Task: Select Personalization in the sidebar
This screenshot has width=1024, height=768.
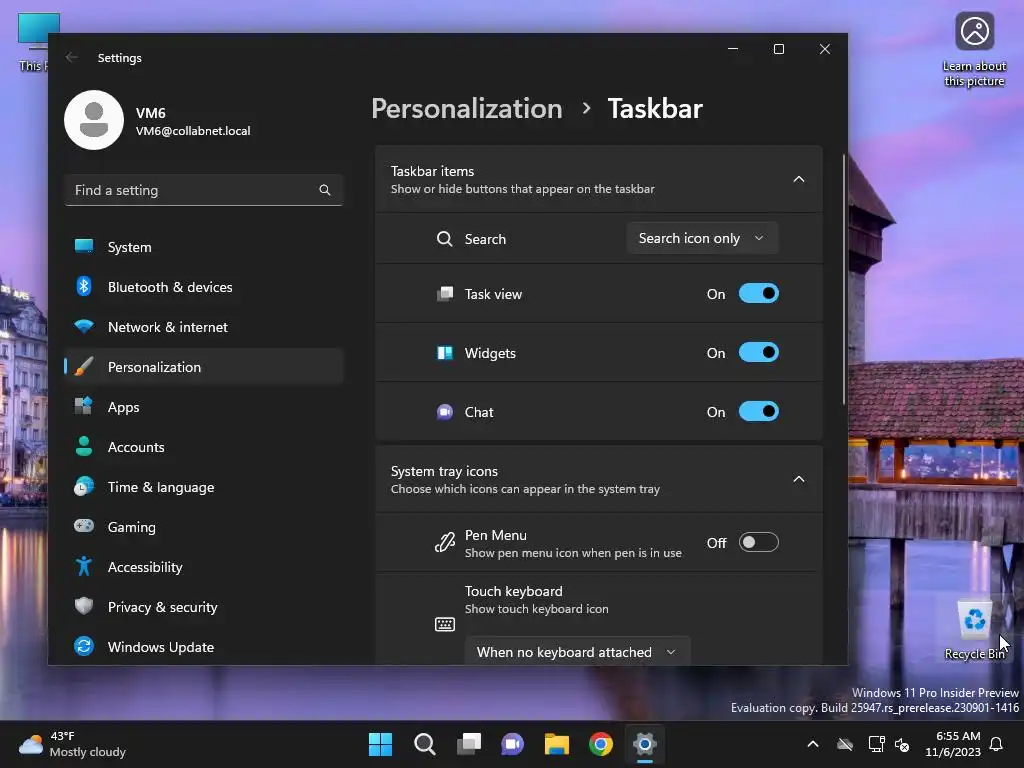Action: (204, 366)
